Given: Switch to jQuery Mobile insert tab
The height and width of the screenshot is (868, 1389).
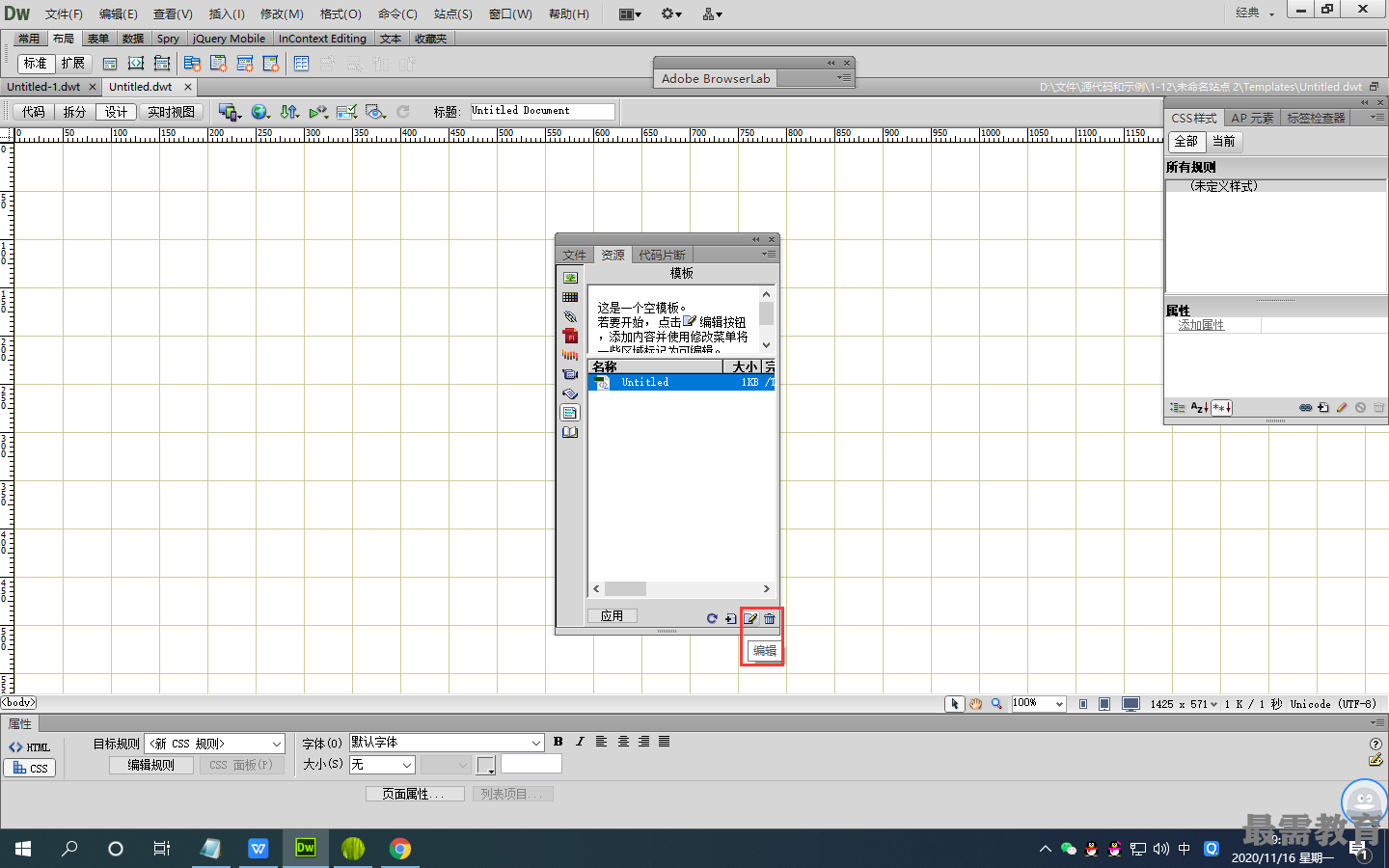Looking at the screenshot, I should click(x=229, y=39).
